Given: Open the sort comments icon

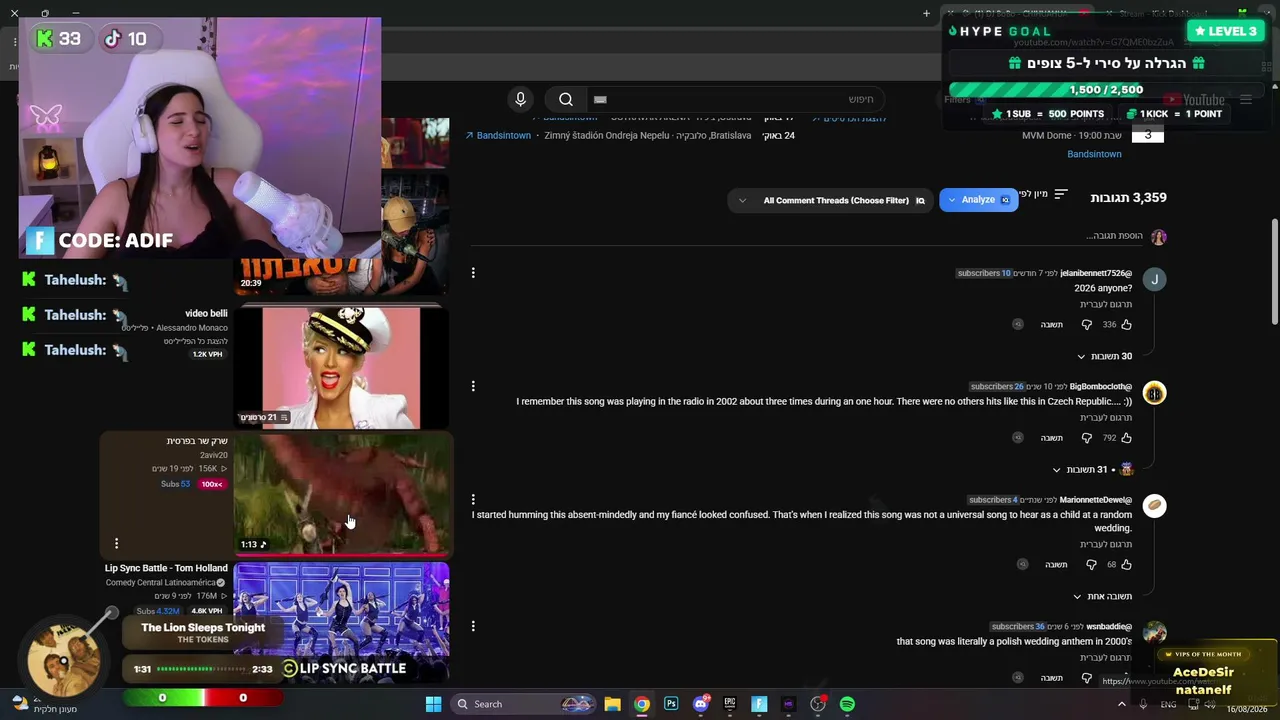Looking at the screenshot, I should pos(1061,194).
